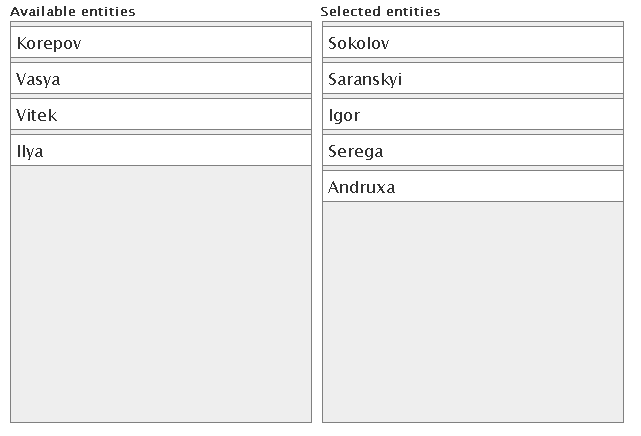Image resolution: width=641 pixels, height=436 pixels.
Task: Click the Vasya entity
Action: tap(160, 79)
